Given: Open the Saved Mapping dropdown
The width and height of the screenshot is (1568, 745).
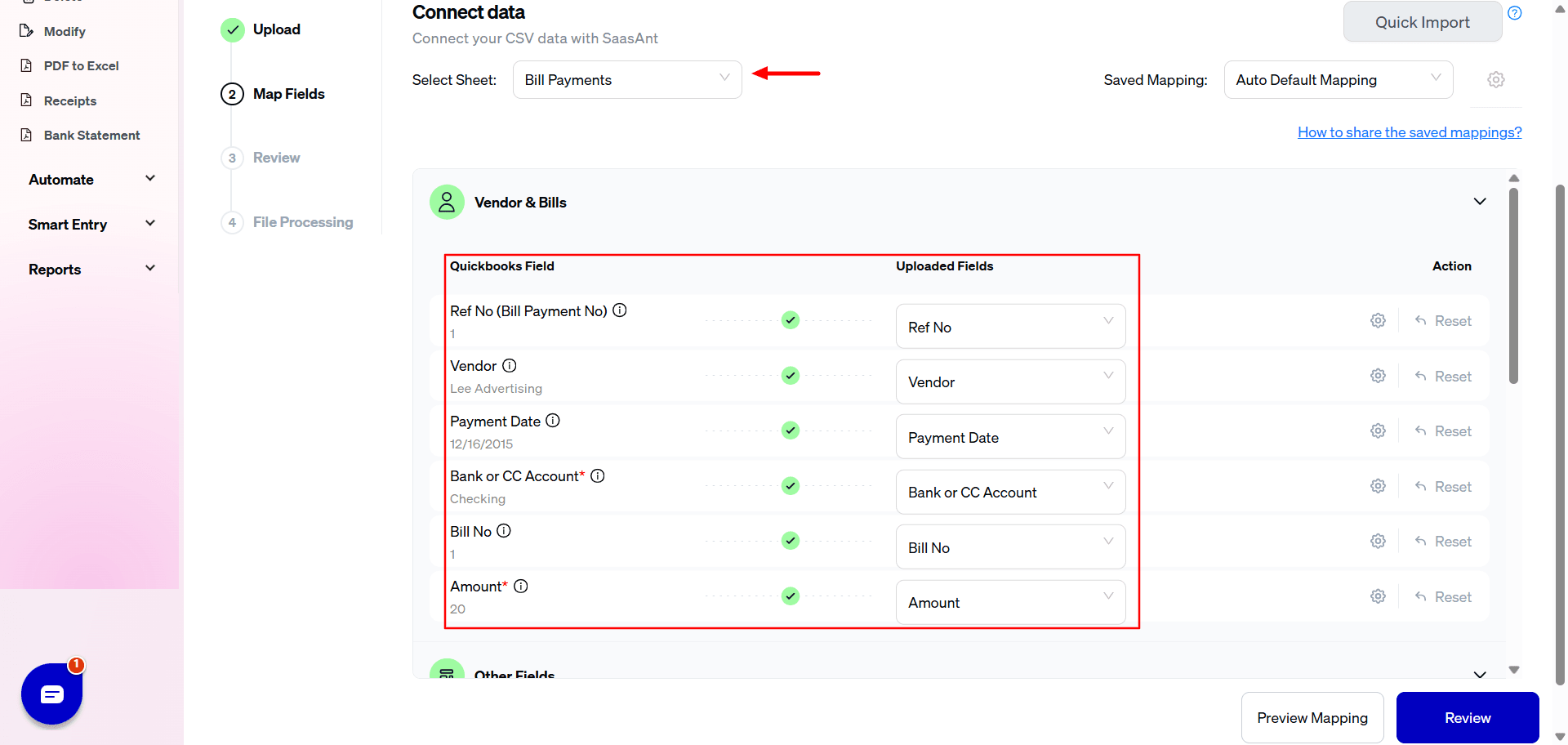Looking at the screenshot, I should [1338, 80].
